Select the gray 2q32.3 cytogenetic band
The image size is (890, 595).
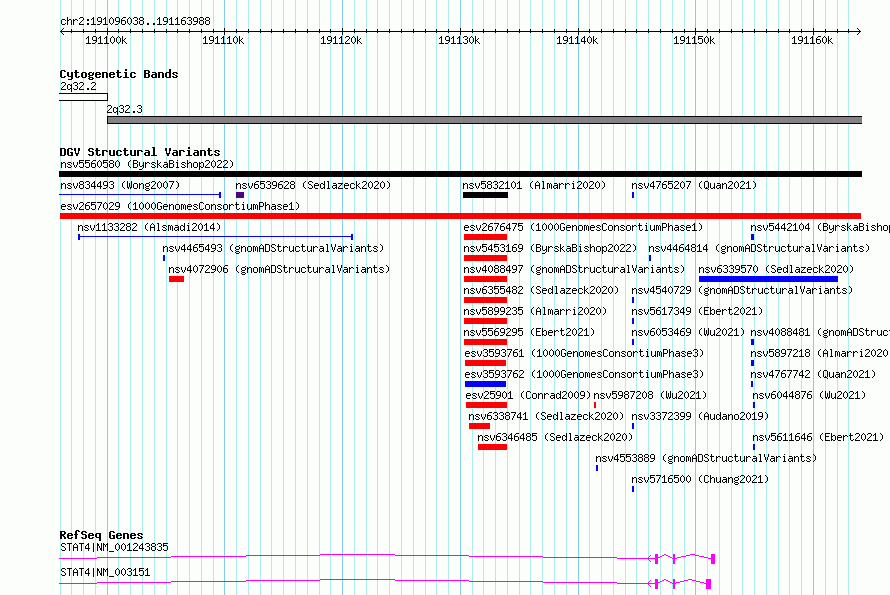click(485, 120)
